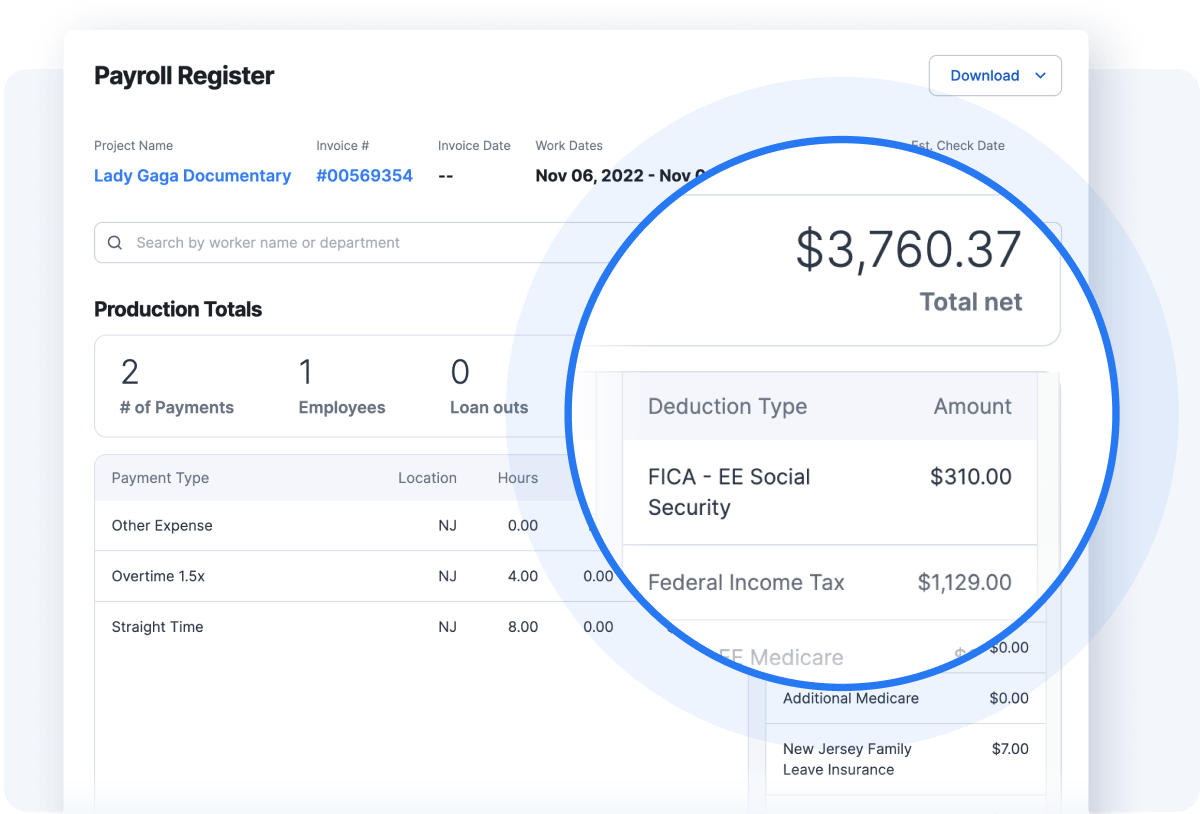Click the Deduction Type column header
This screenshot has height=814, width=1200.
tap(727, 406)
